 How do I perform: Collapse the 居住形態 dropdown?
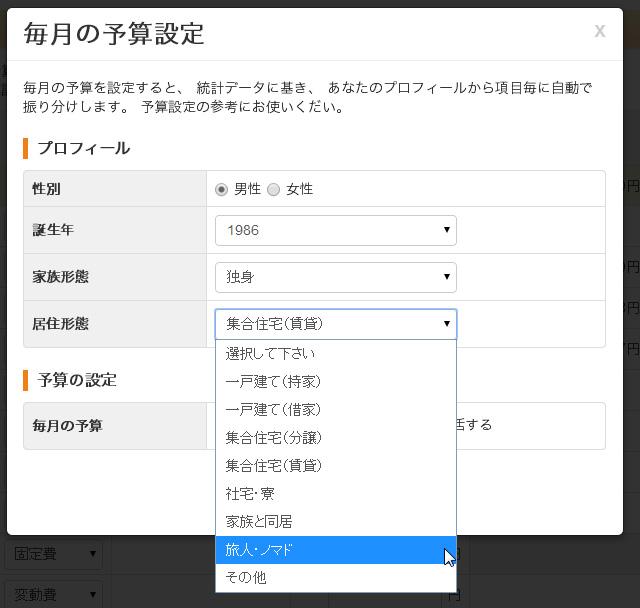[335, 324]
